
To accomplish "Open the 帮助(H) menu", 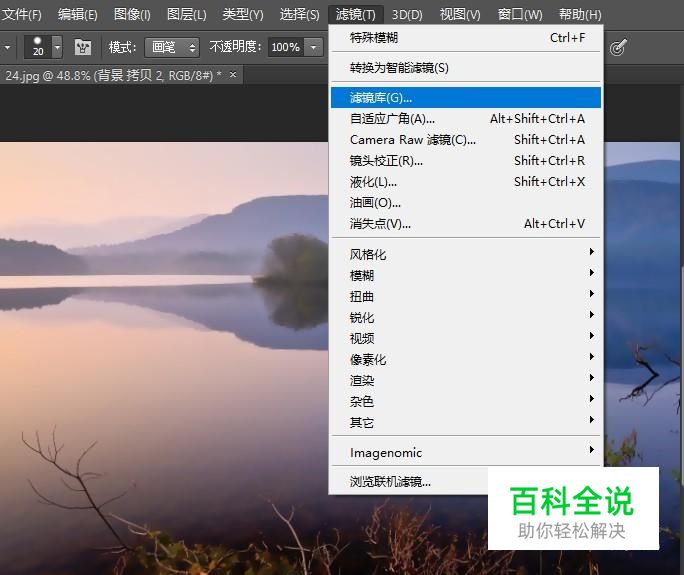I will (580, 15).
